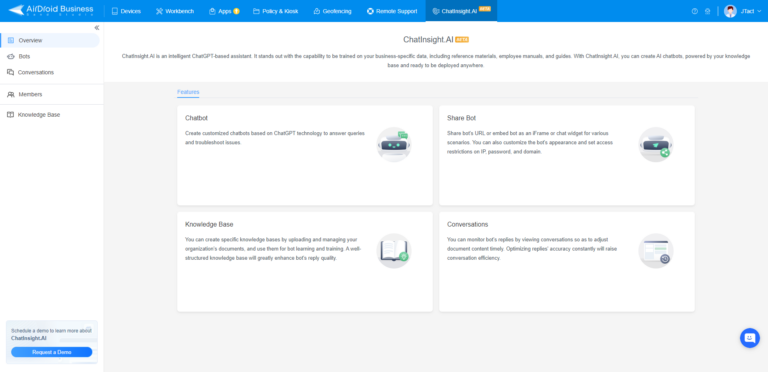
Task: Select Overview in the sidebar
Action: (x=49, y=40)
